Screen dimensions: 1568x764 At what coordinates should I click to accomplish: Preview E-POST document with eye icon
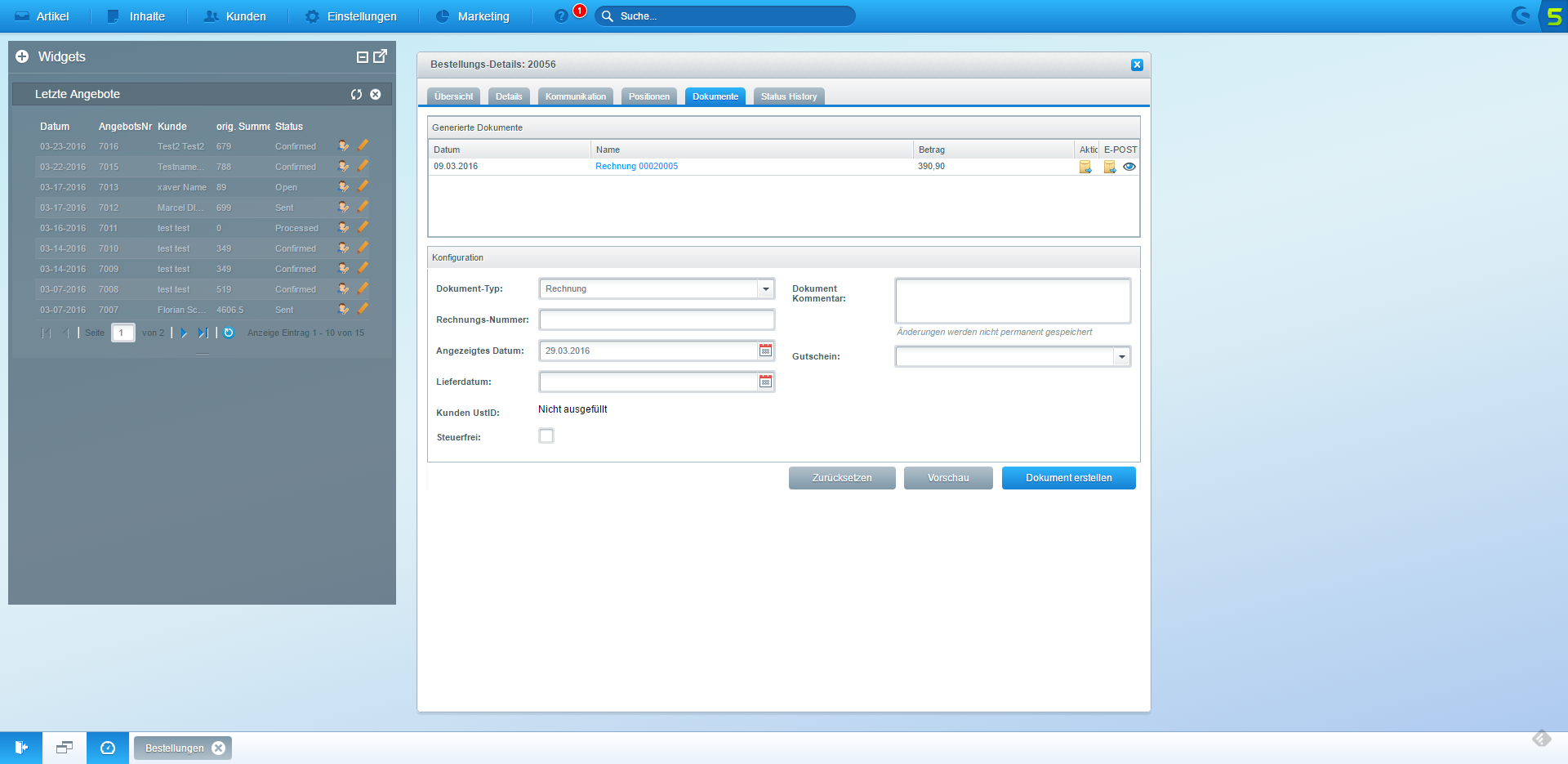click(1129, 167)
